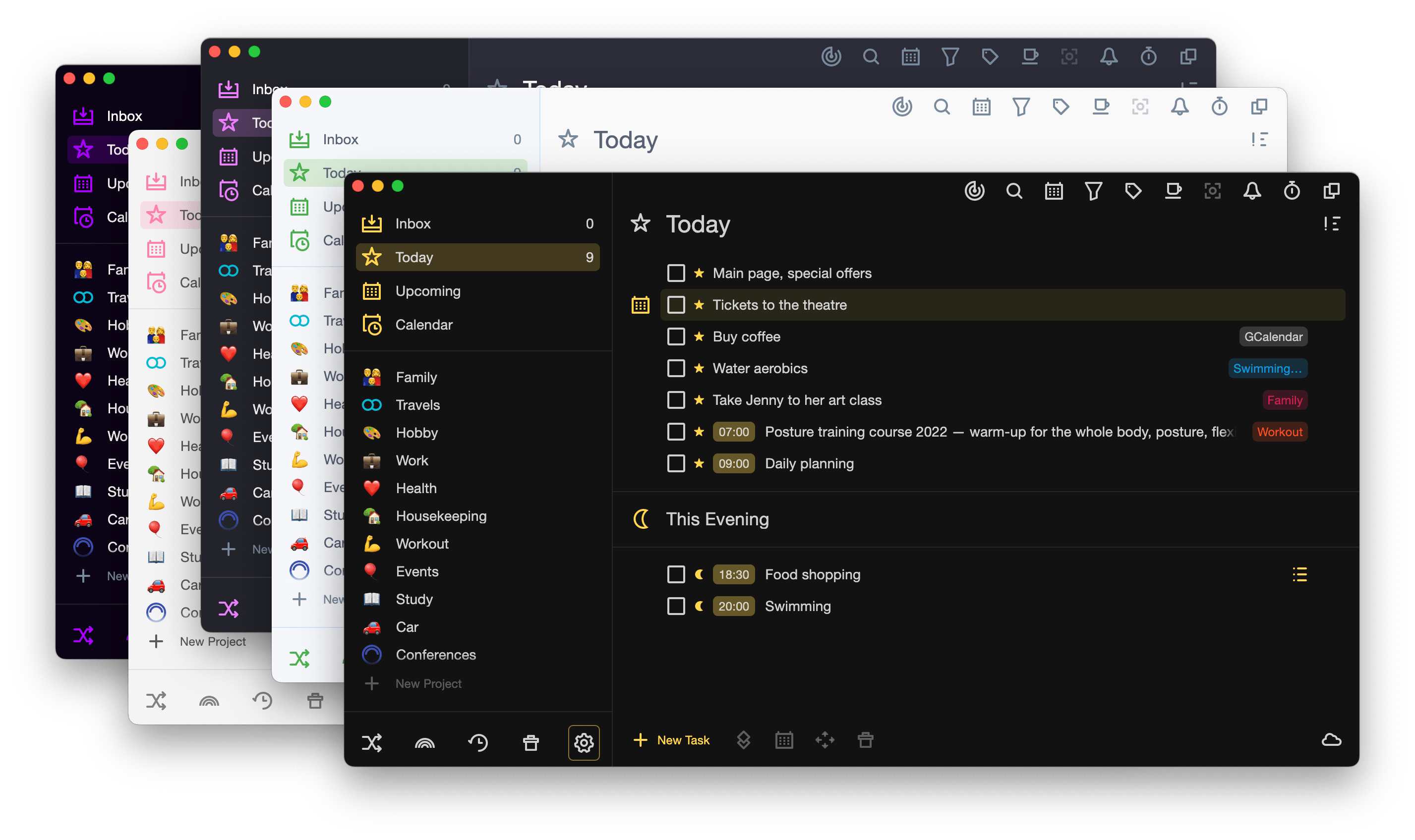Open history clock icon in front sidebar footer

click(478, 742)
